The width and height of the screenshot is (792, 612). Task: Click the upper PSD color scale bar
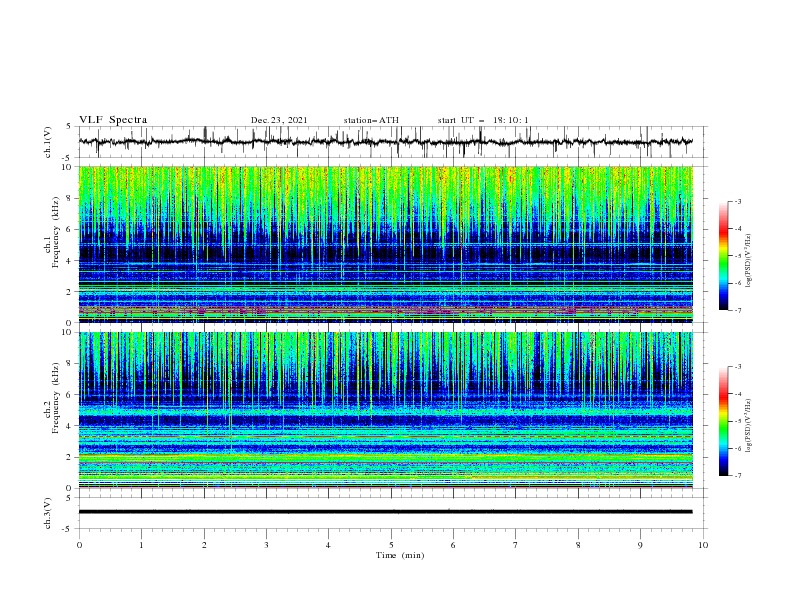(x=723, y=256)
